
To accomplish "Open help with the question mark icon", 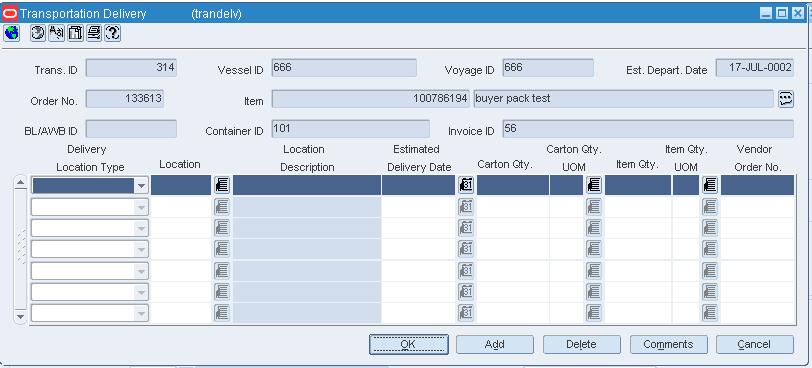I will click(x=113, y=34).
